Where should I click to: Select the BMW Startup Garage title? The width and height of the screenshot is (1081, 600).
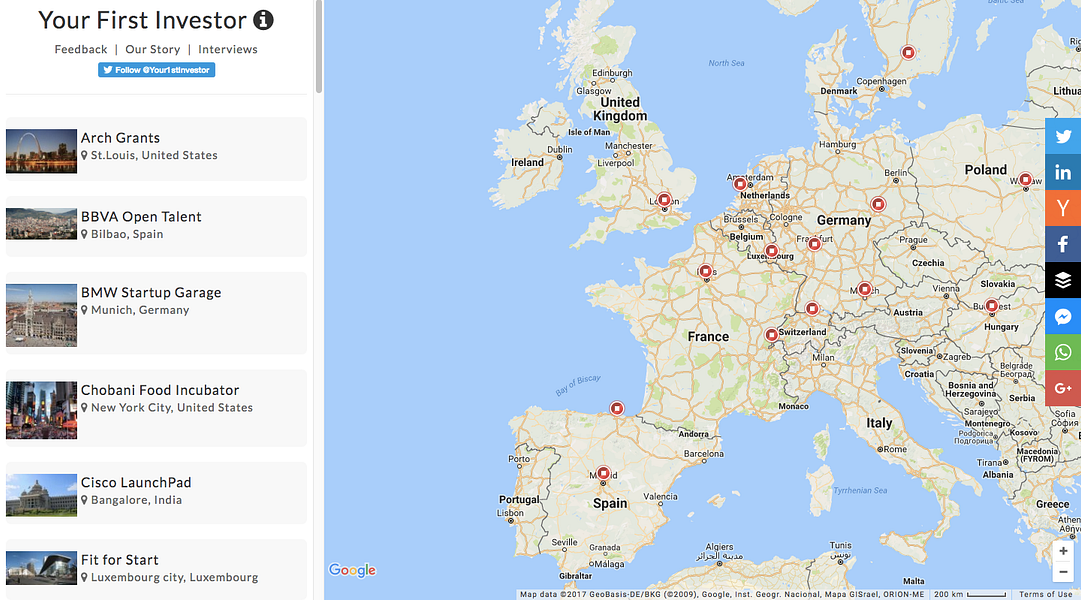click(151, 292)
